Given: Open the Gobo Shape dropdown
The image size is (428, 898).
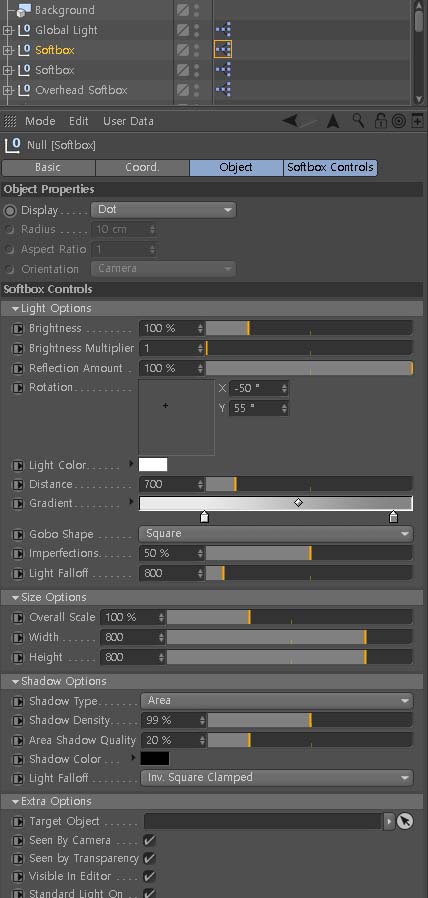Looking at the screenshot, I should pyautogui.click(x=276, y=534).
